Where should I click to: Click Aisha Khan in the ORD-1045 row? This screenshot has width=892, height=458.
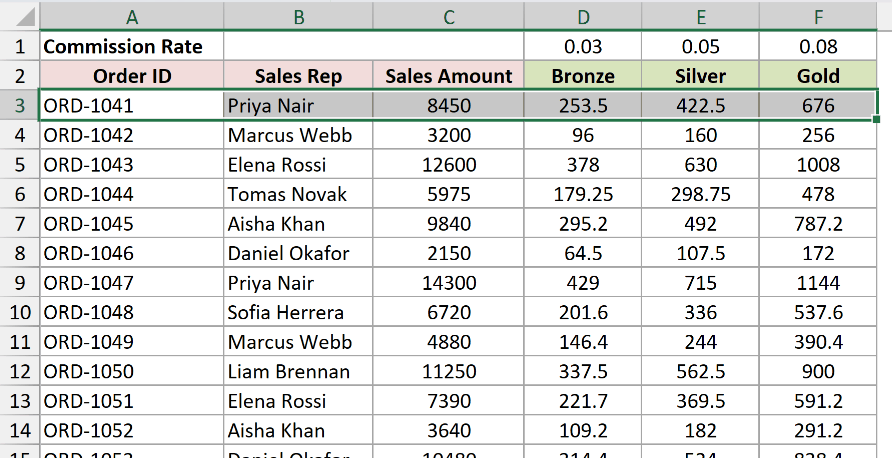[x=299, y=224]
